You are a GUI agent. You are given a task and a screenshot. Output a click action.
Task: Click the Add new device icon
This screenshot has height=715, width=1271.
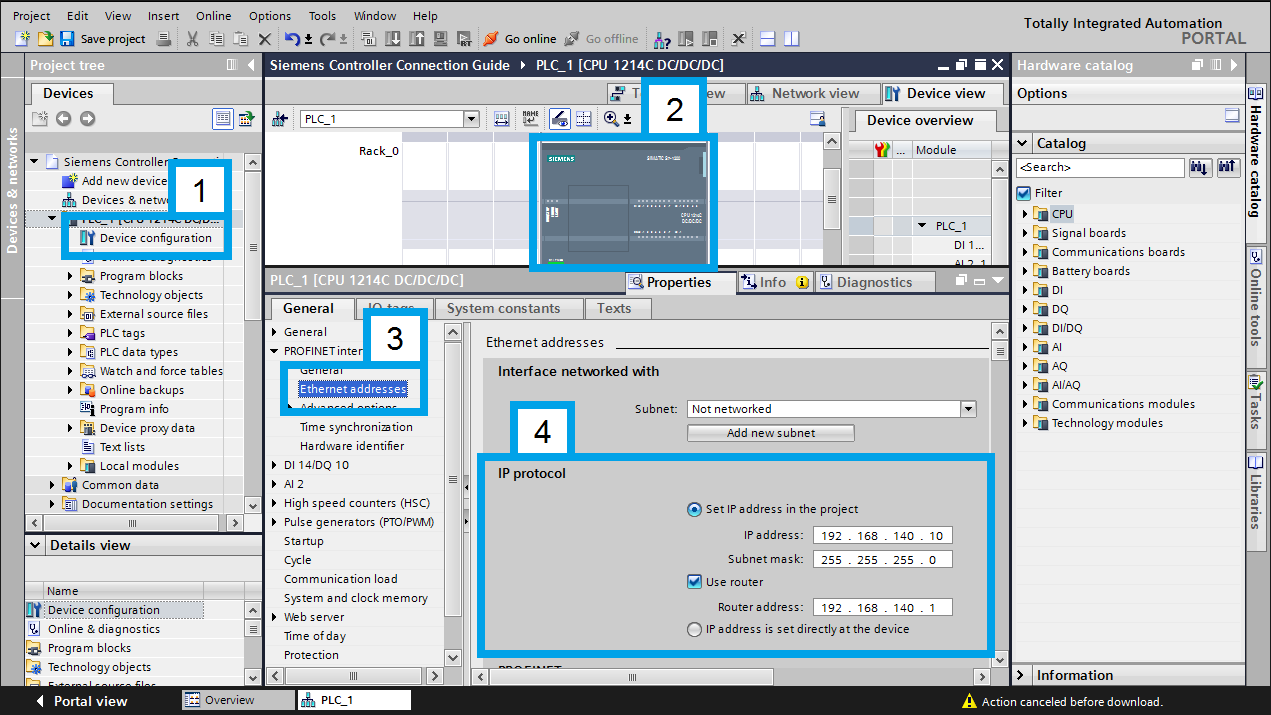point(70,181)
